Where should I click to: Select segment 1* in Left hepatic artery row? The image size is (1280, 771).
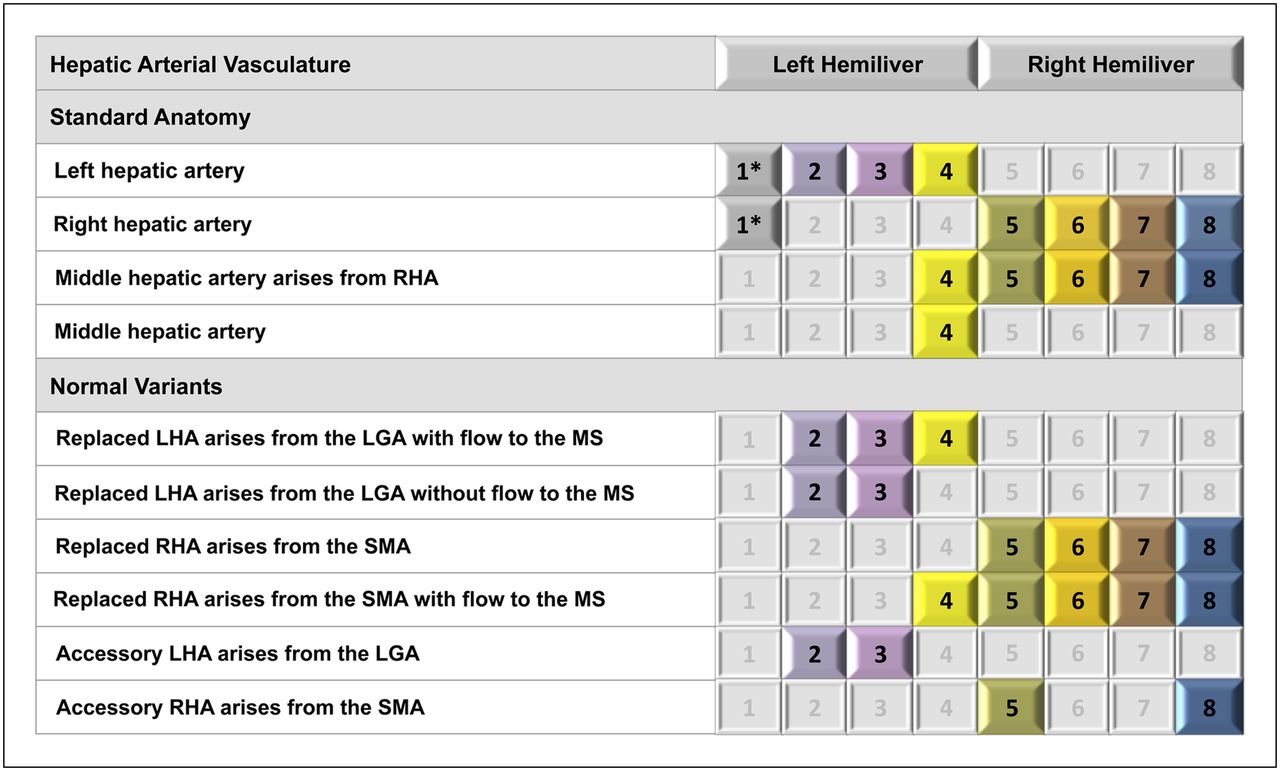pyautogui.click(x=749, y=171)
